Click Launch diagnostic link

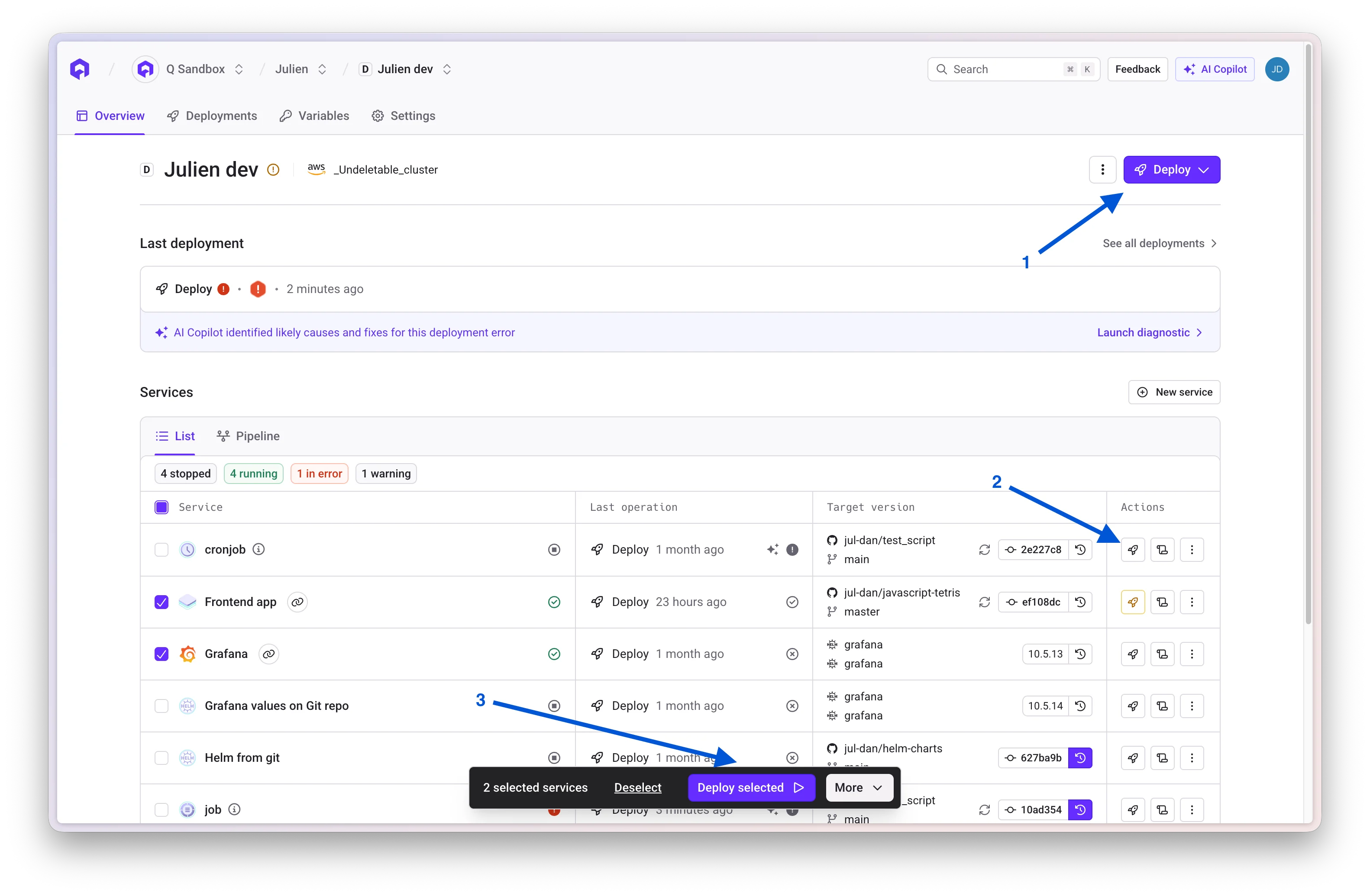[1150, 332]
